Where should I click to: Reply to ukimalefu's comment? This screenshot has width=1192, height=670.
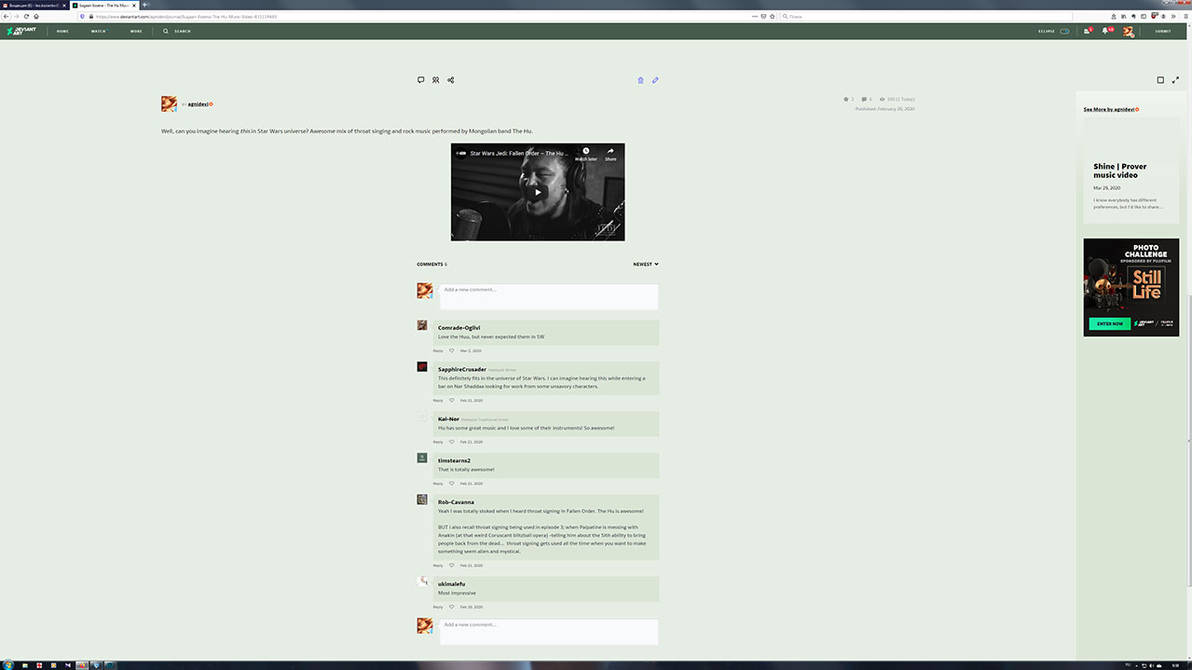click(438, 607)
